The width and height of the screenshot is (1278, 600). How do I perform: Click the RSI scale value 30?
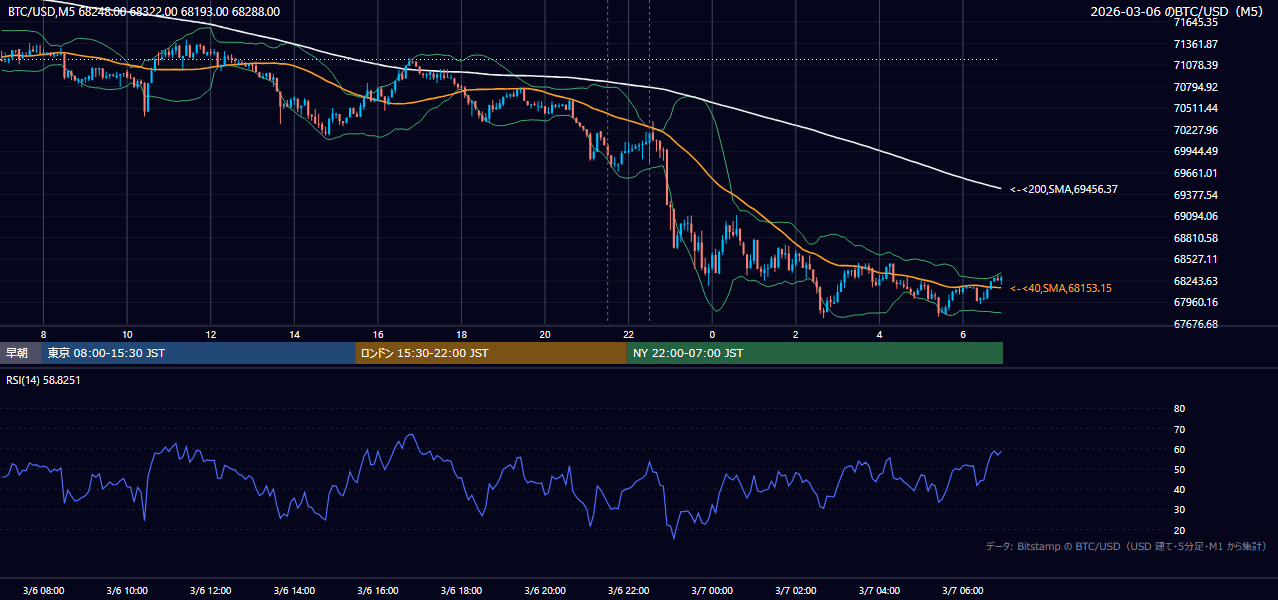pyautogui.click(x=1179, y=510)
